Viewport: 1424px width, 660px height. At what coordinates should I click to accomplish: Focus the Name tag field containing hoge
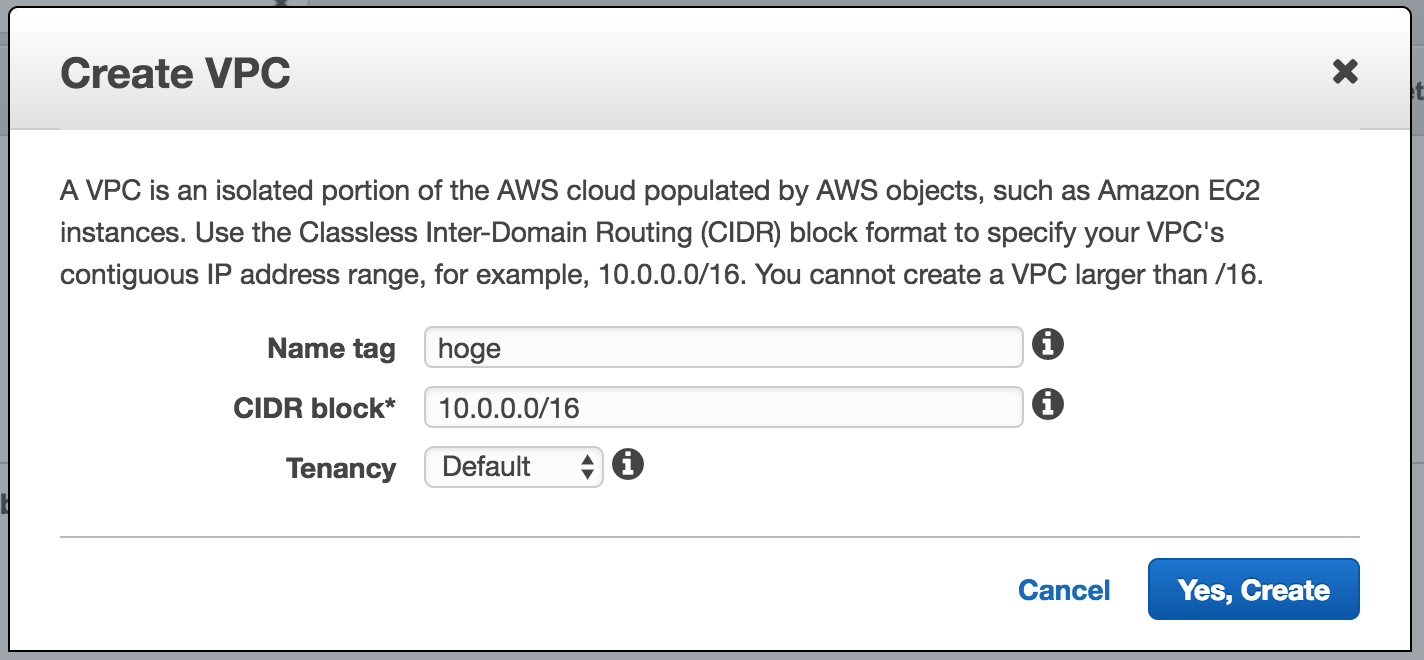723,348
